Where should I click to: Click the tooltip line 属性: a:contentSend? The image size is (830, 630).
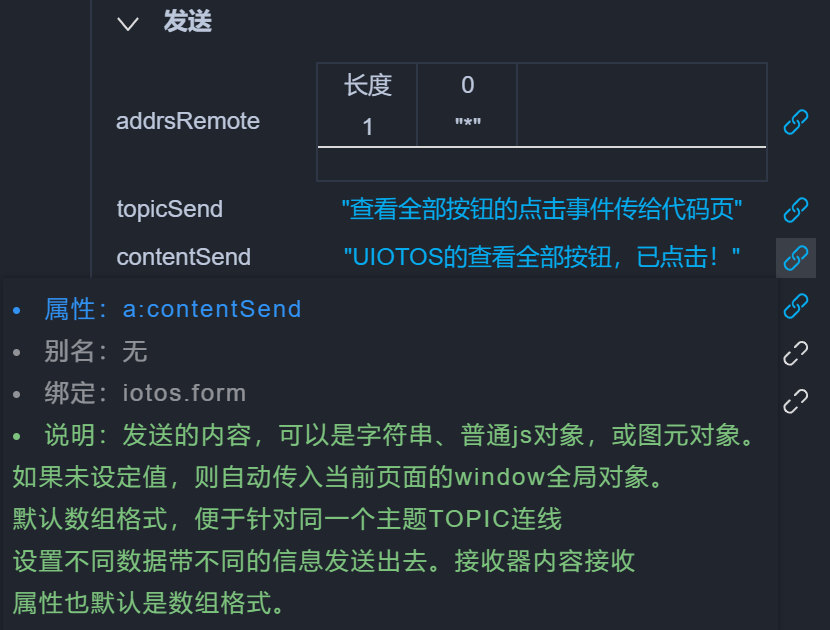point(172,309)
